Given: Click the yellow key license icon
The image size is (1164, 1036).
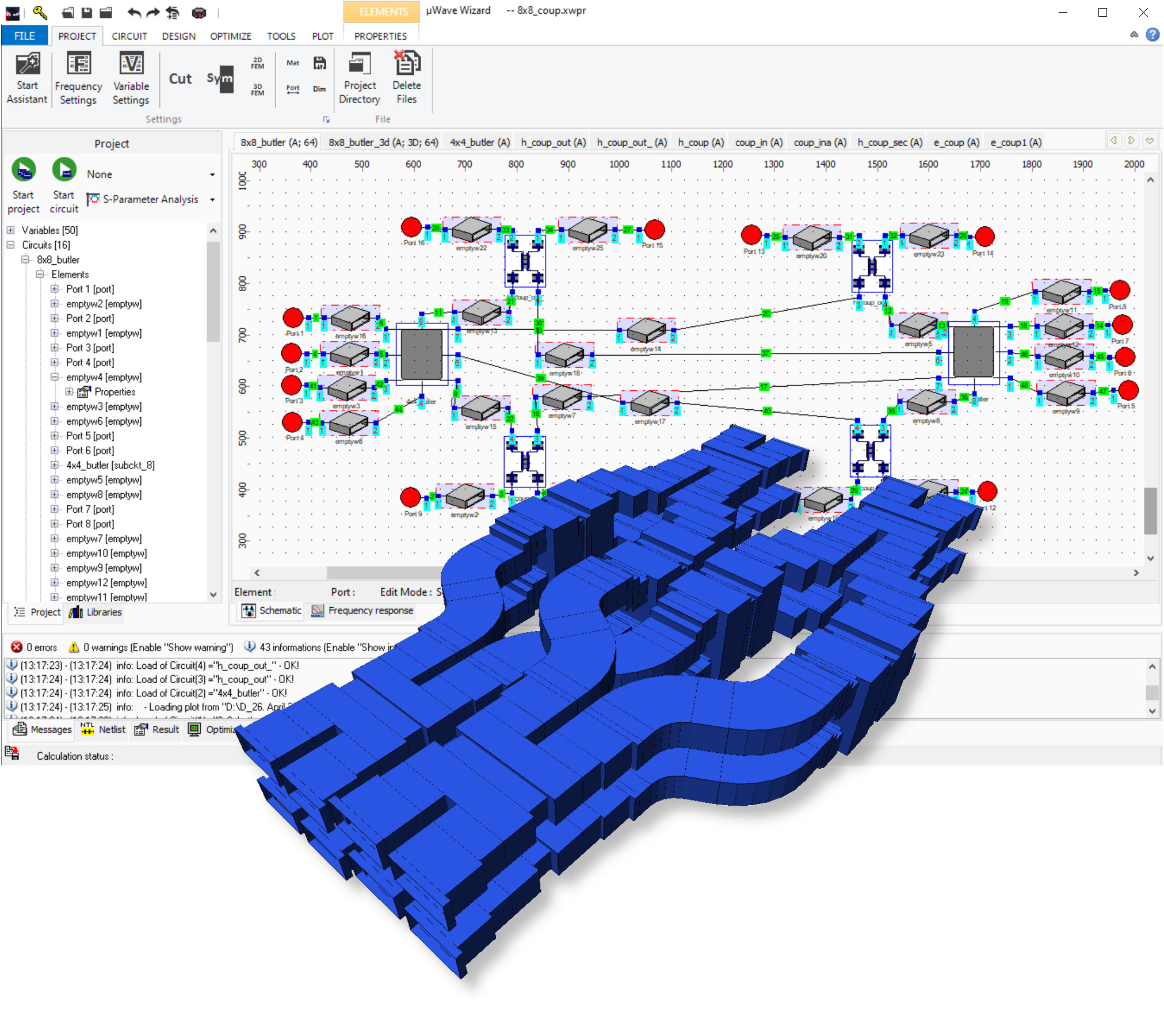Looking at the screenshot, I should coord(40,12).
